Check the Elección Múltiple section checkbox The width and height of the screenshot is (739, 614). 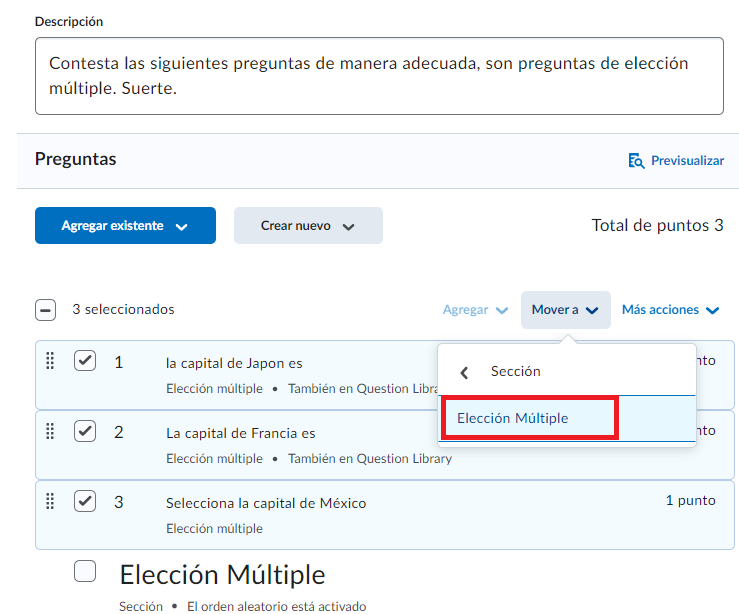click(x=85, y=571)
